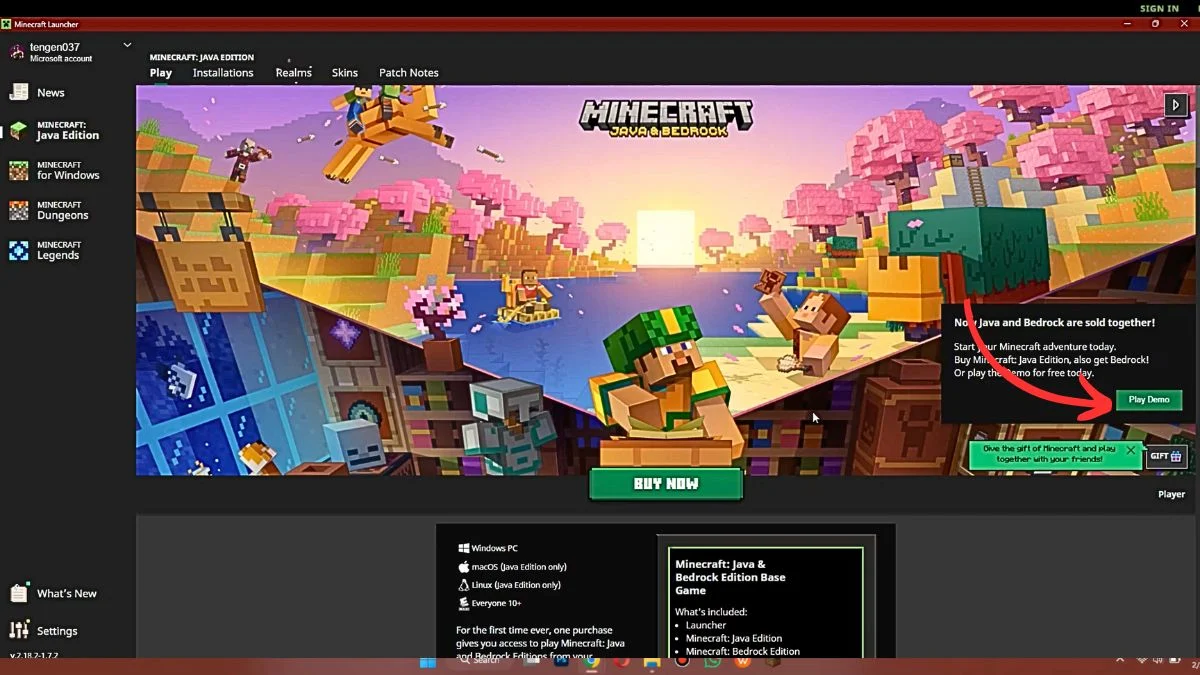
Task: Click the Minecraft Java & Bedrock logo
Action: [666, 116]
